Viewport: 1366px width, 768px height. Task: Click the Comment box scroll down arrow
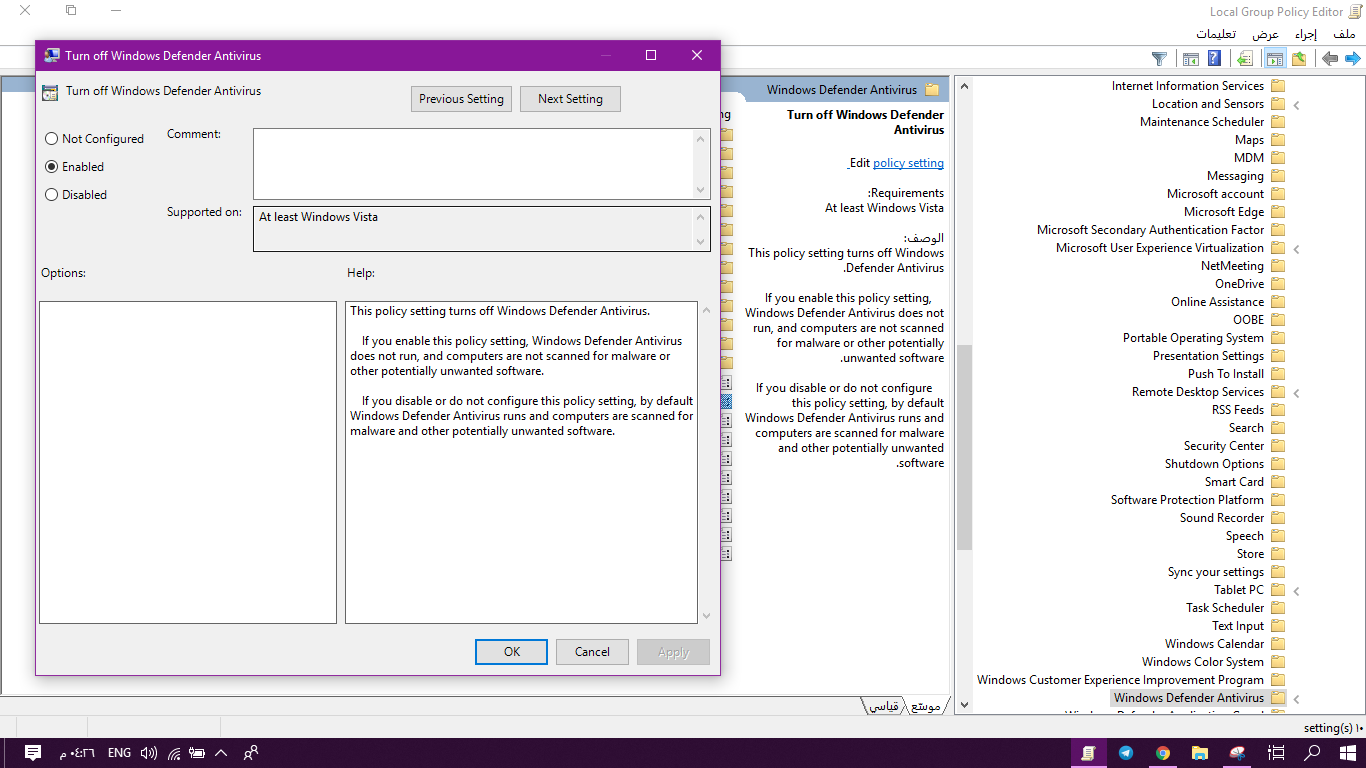tap(702, 190)
